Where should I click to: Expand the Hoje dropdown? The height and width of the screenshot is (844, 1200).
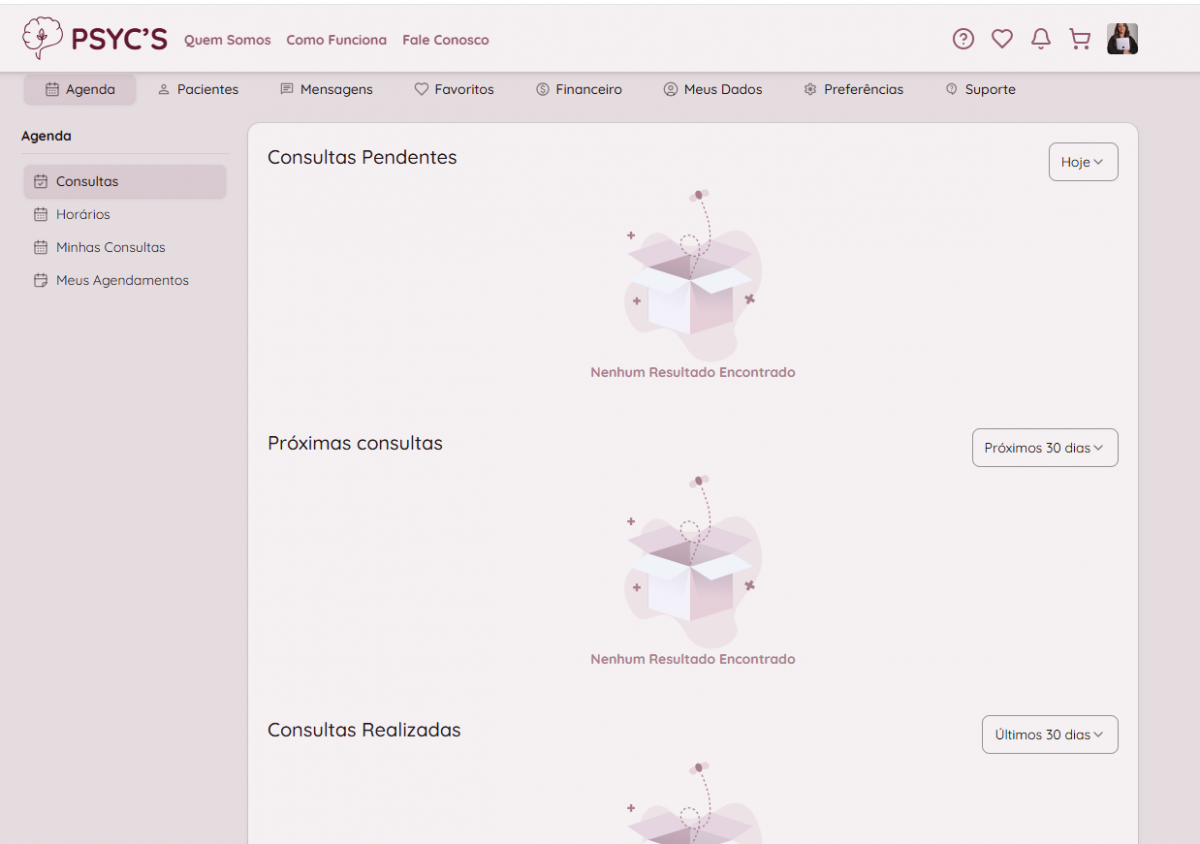[x=1083, y=162]
